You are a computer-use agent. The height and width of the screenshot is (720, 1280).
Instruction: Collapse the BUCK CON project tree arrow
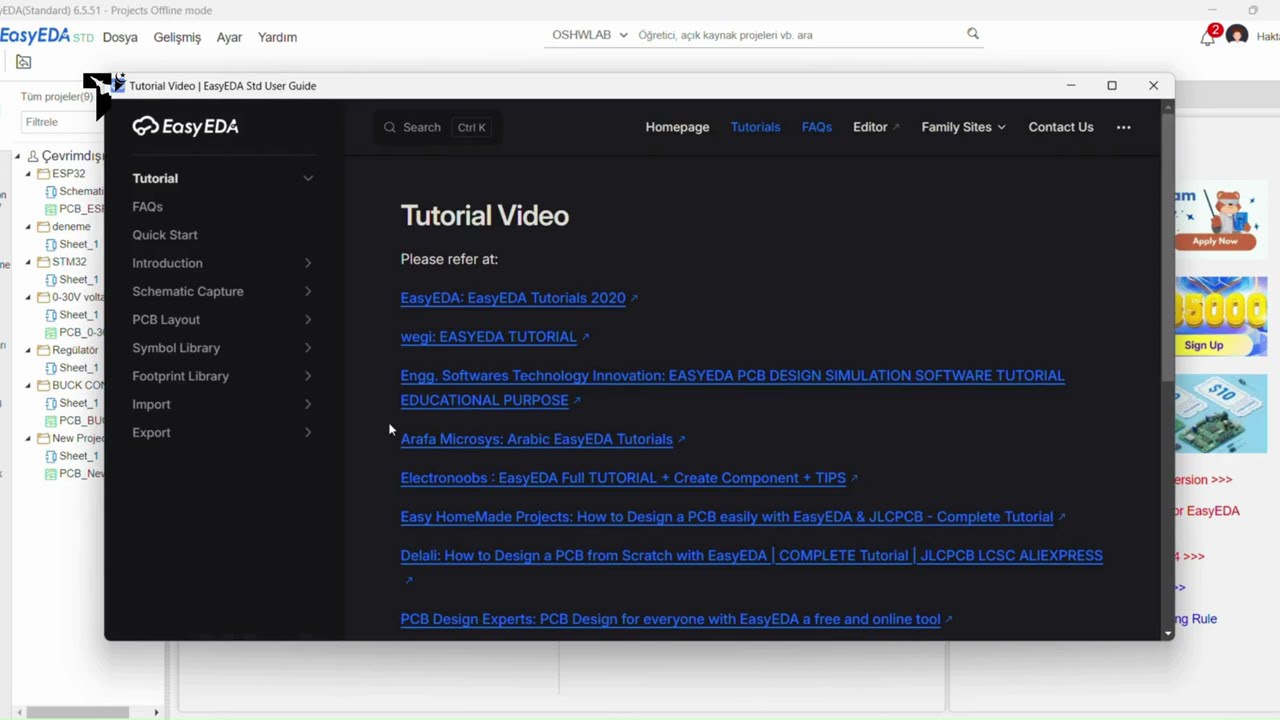[29, 385]
